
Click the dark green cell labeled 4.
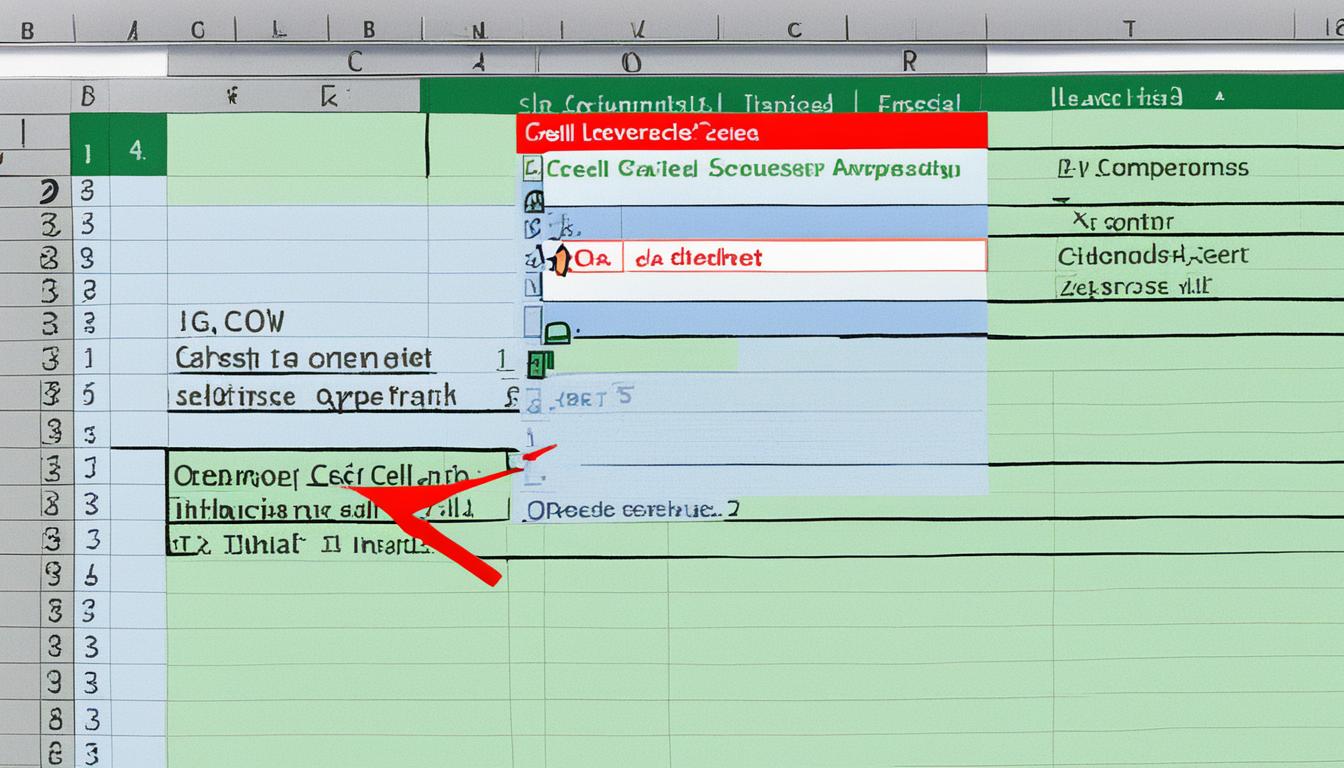(x=138, y=151)
